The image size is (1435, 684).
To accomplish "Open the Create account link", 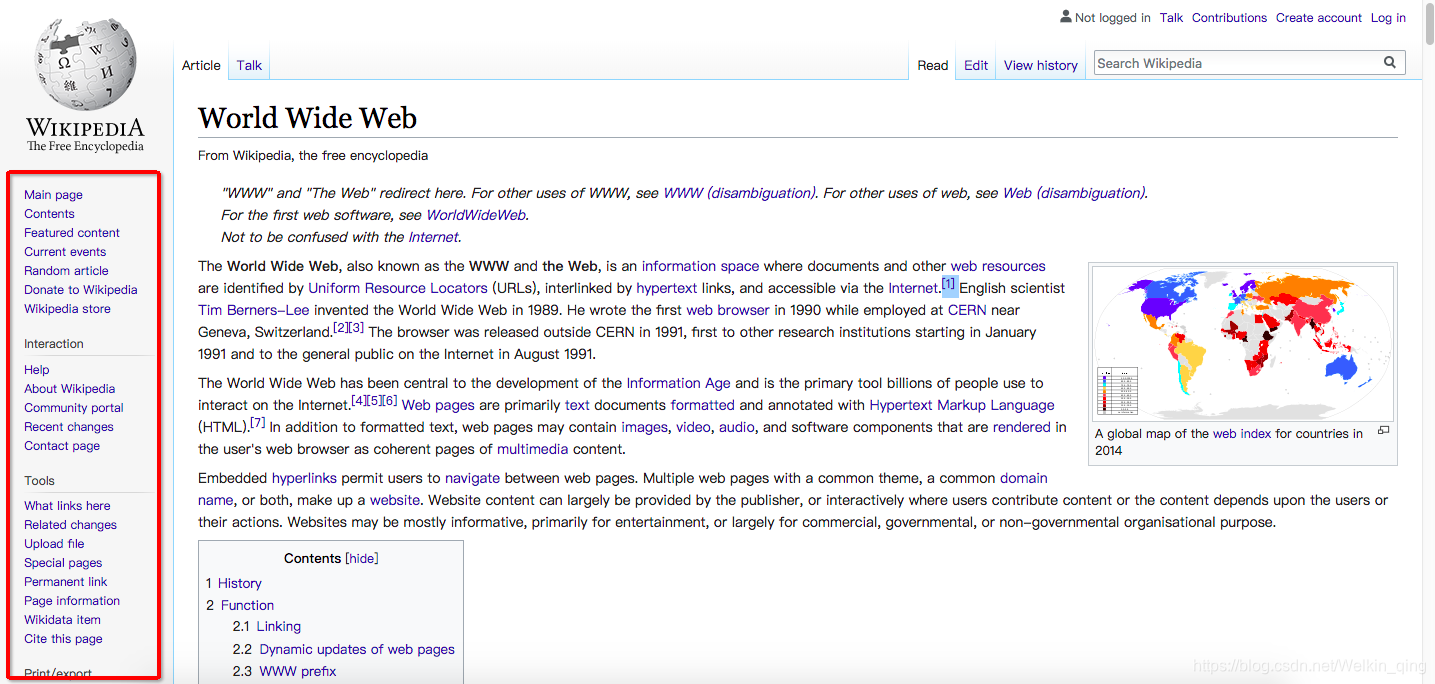I will coord(1318,17).
